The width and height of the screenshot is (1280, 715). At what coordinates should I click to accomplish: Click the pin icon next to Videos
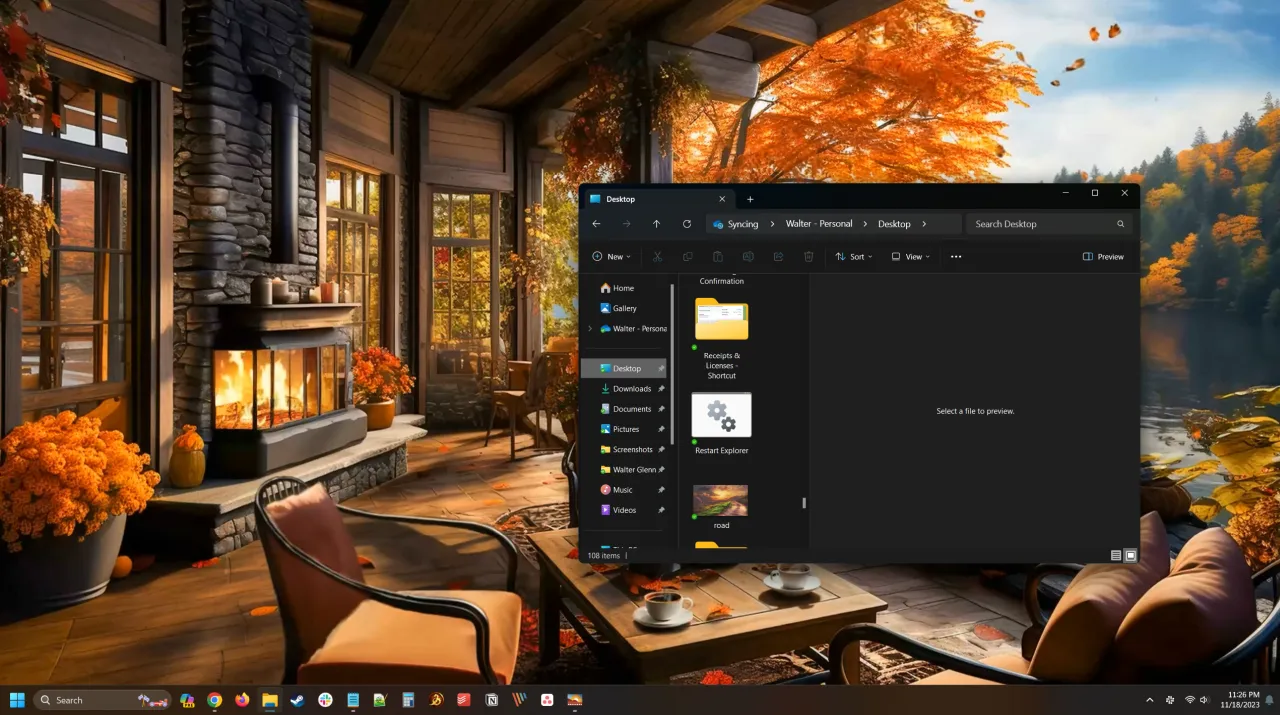[661, 510]
